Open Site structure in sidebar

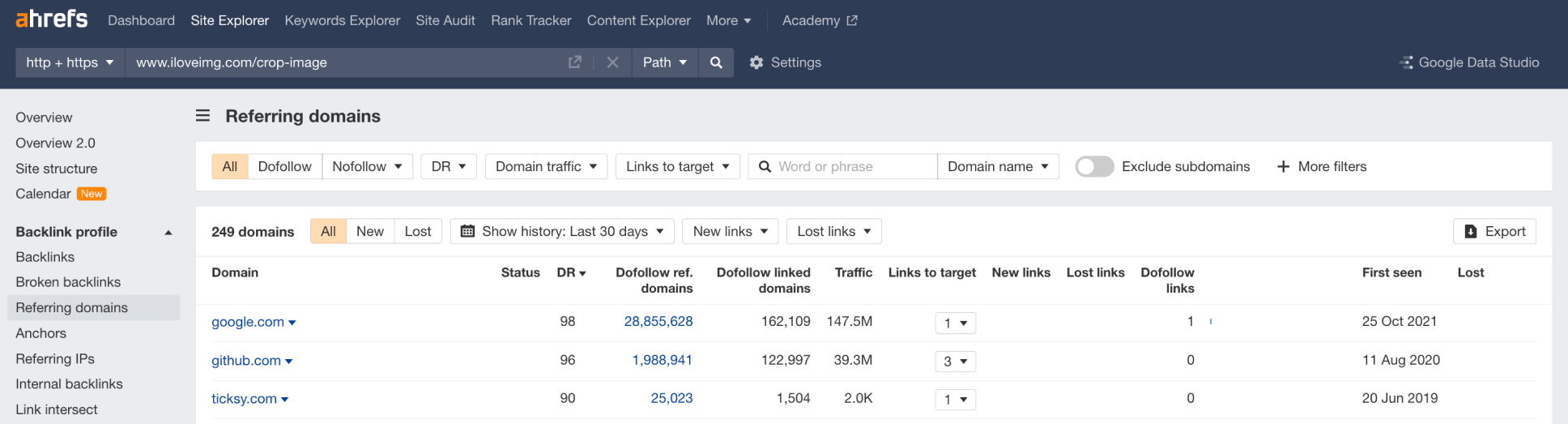pos(56,169)
